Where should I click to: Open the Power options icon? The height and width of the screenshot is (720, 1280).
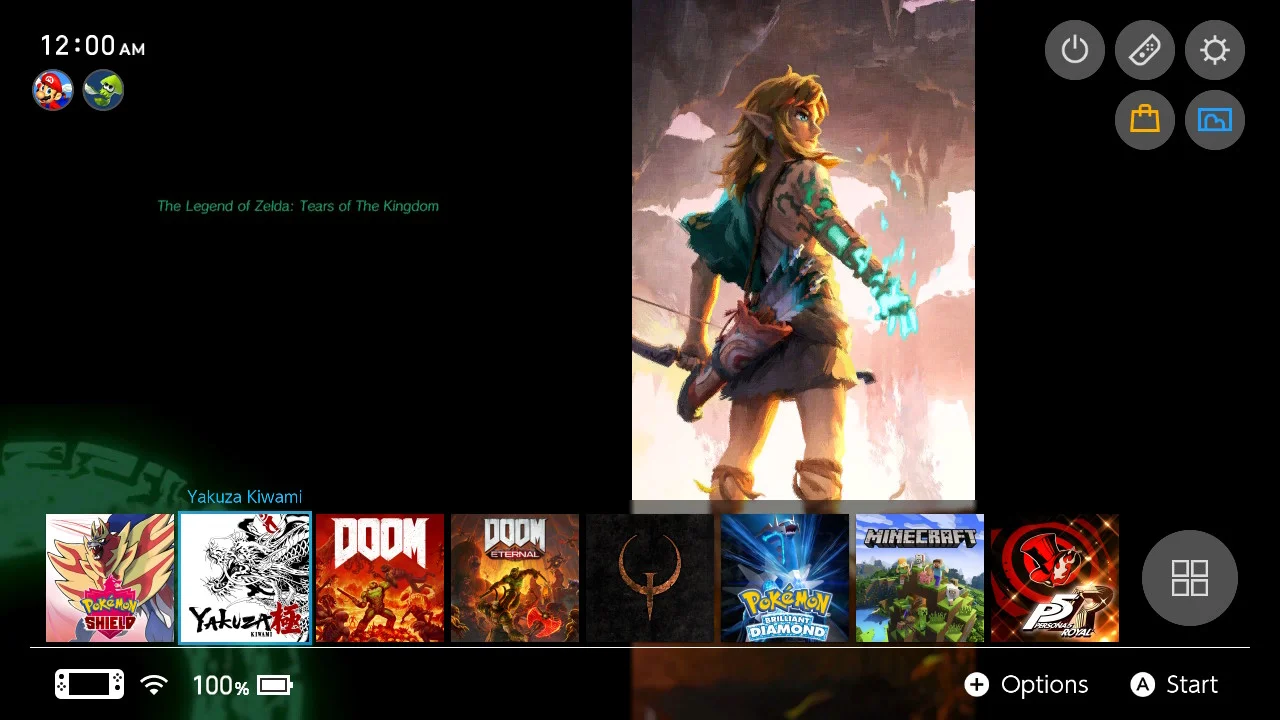click(x=1075, y=50)
